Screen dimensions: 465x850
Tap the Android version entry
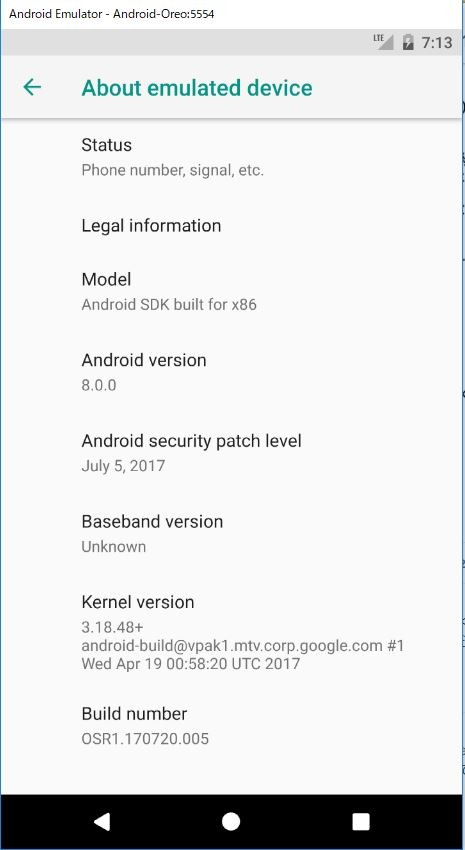(230, 372)
